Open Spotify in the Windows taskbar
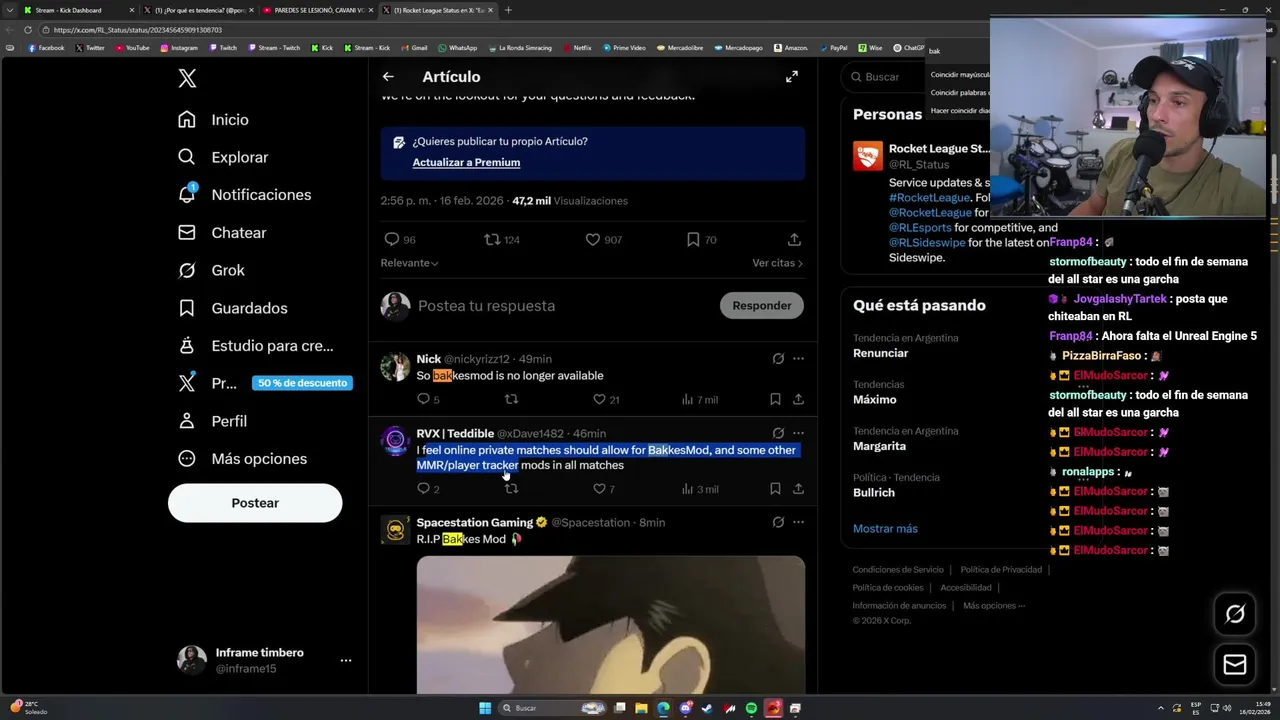Screen dimensions: 1280x720 tap(751, 708)
